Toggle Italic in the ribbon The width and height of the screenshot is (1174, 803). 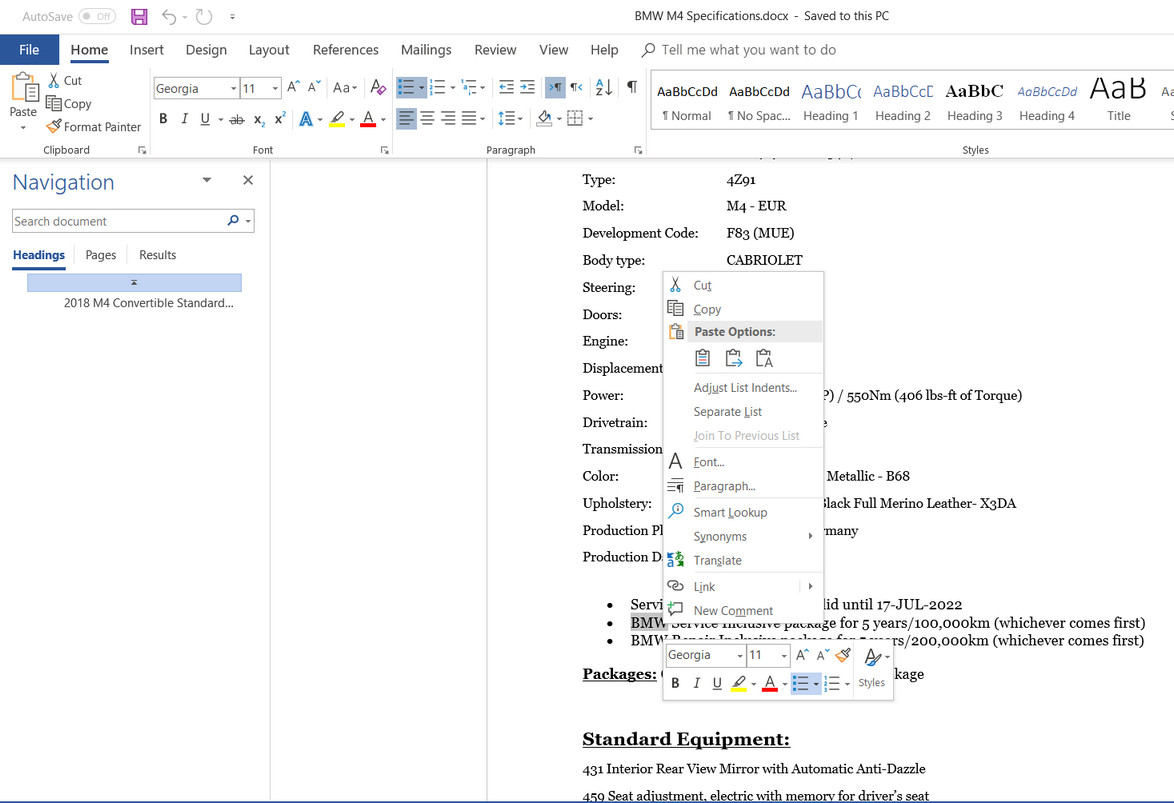click(184, 118)
